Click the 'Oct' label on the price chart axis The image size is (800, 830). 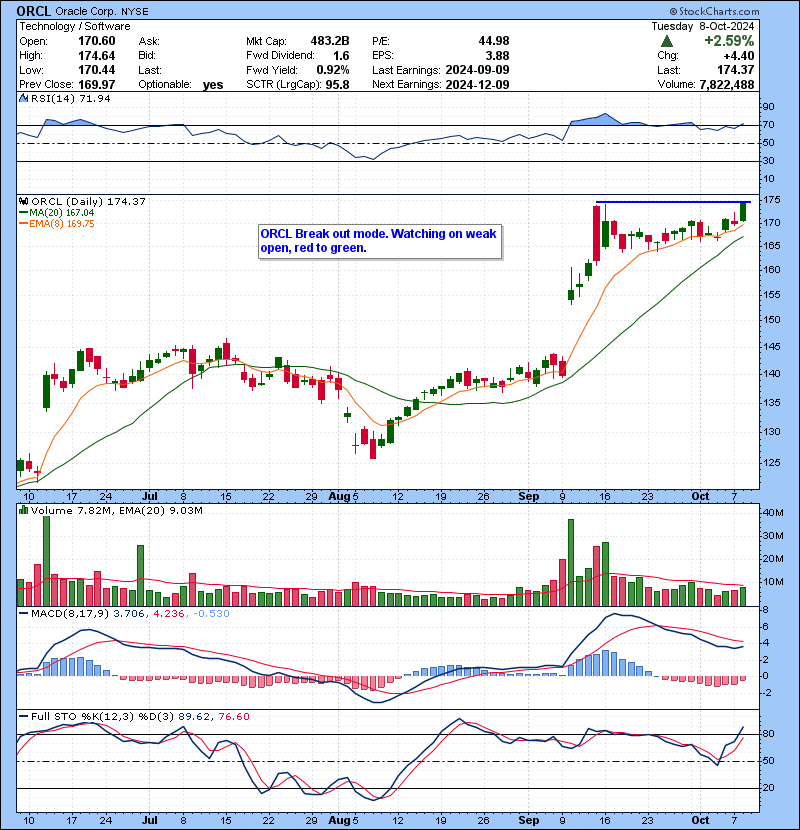(700, 496)
